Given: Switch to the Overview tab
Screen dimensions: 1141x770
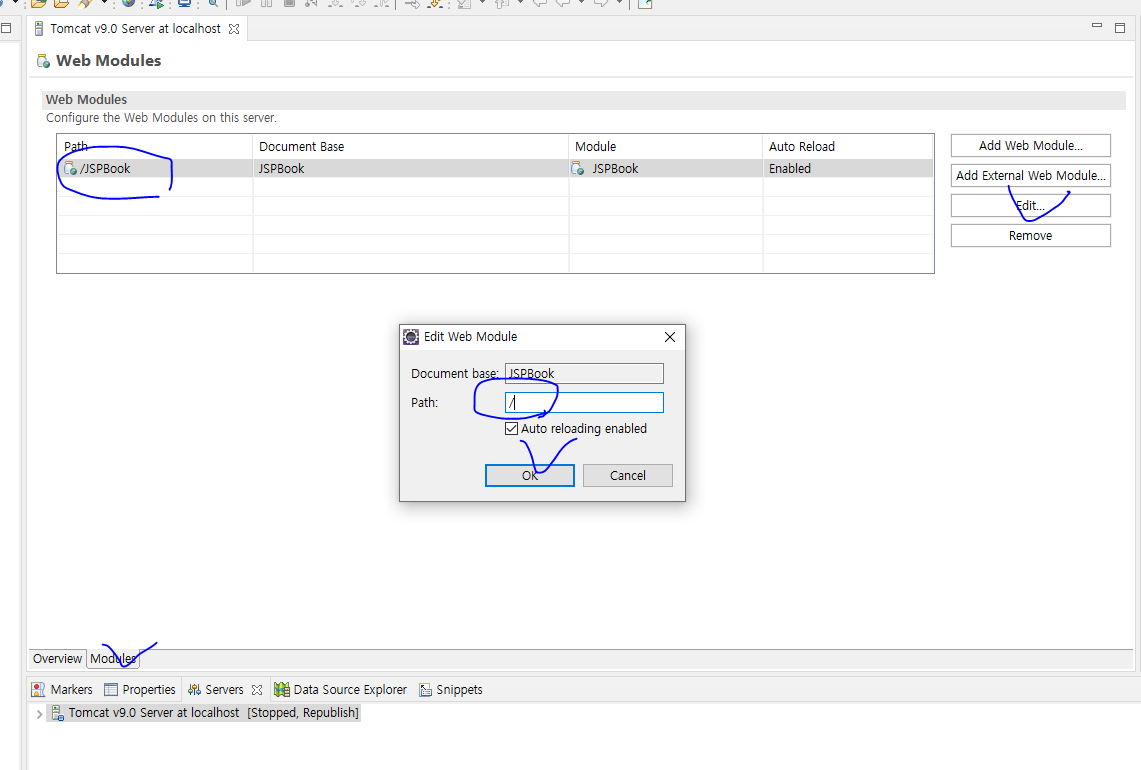Looking at the screenshot, I should (x=57, y=659).
